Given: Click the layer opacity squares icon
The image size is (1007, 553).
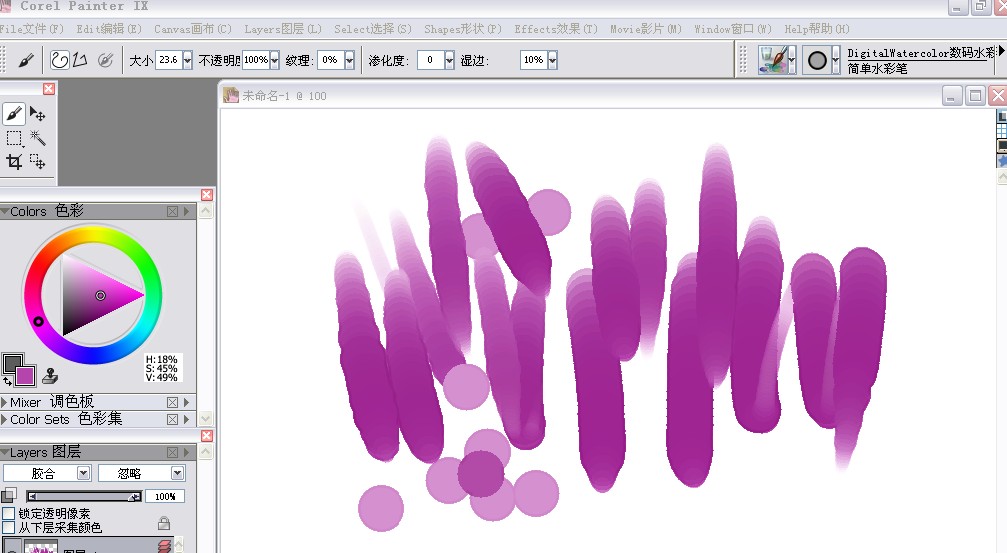Looking at the screenshot, I should (x=9, y=495).
